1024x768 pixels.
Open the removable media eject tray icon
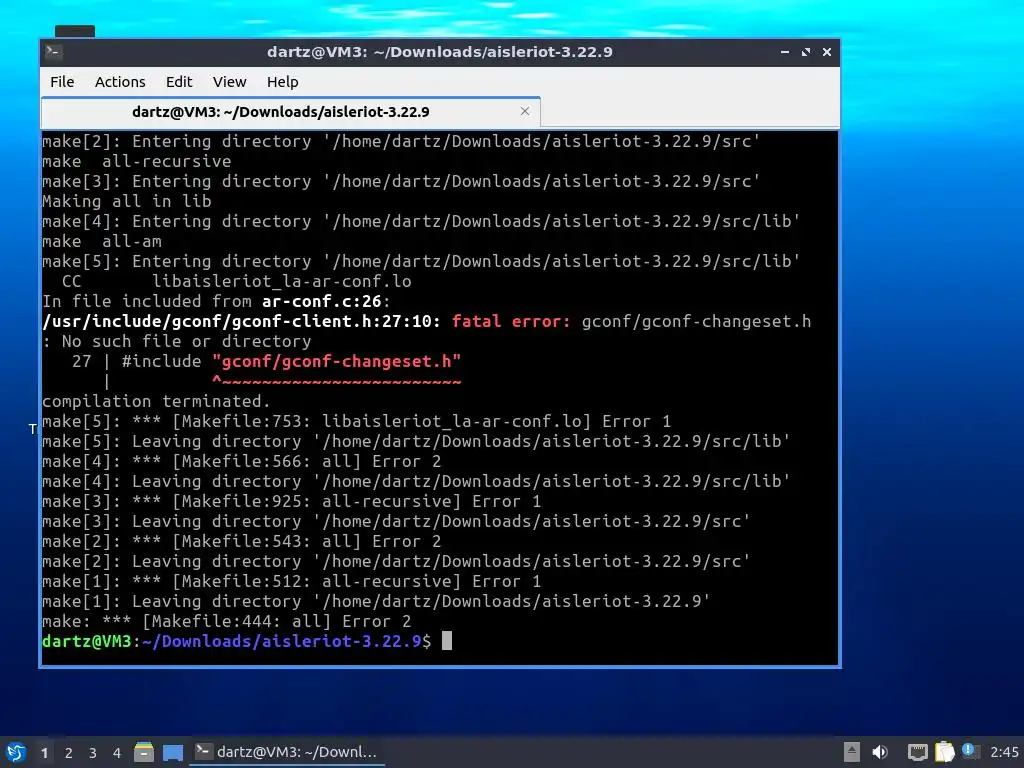[x=851, y=752]
